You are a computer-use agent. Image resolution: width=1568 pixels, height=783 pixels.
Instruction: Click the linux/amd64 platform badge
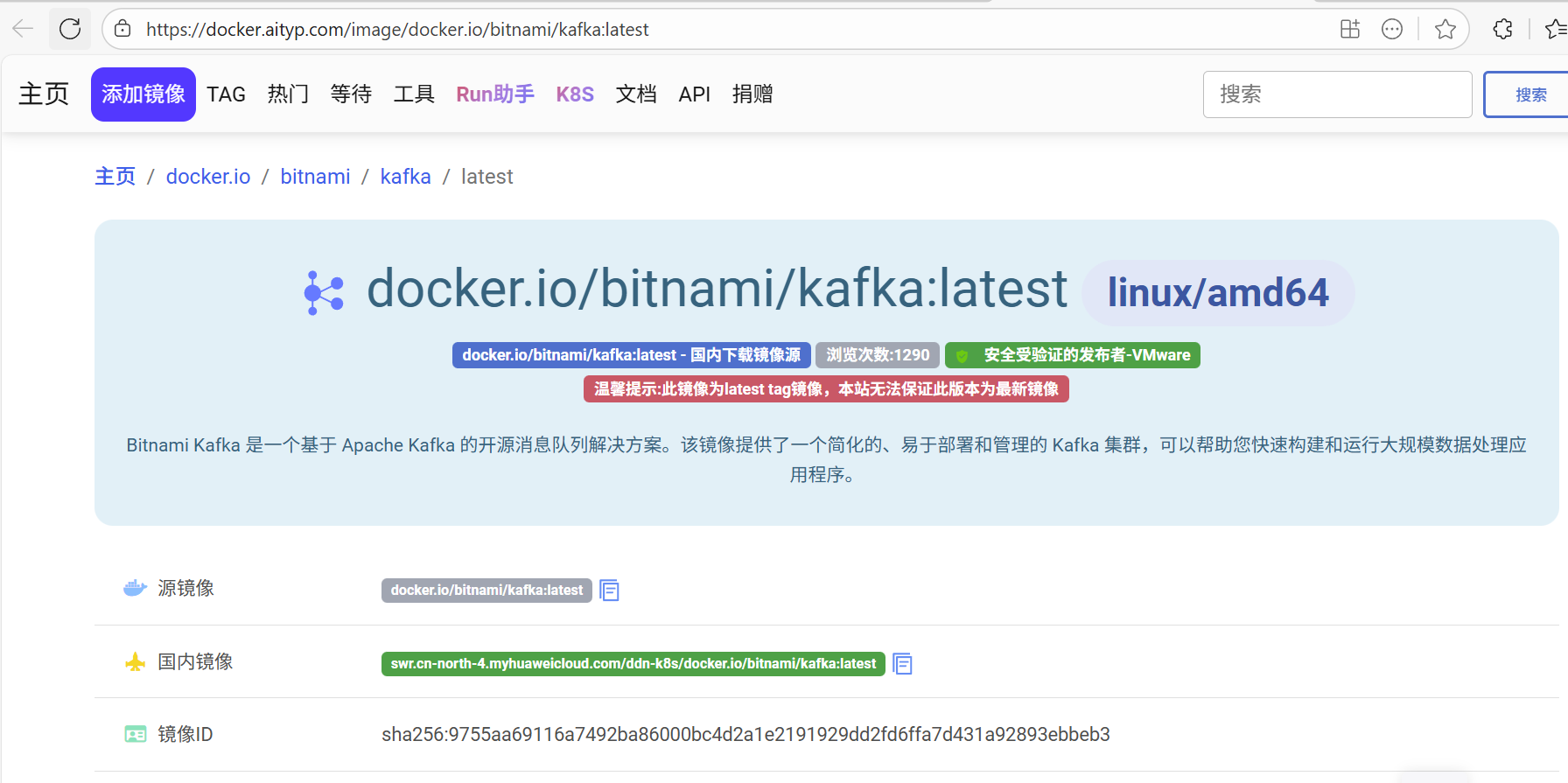[x=1218, y=293]
